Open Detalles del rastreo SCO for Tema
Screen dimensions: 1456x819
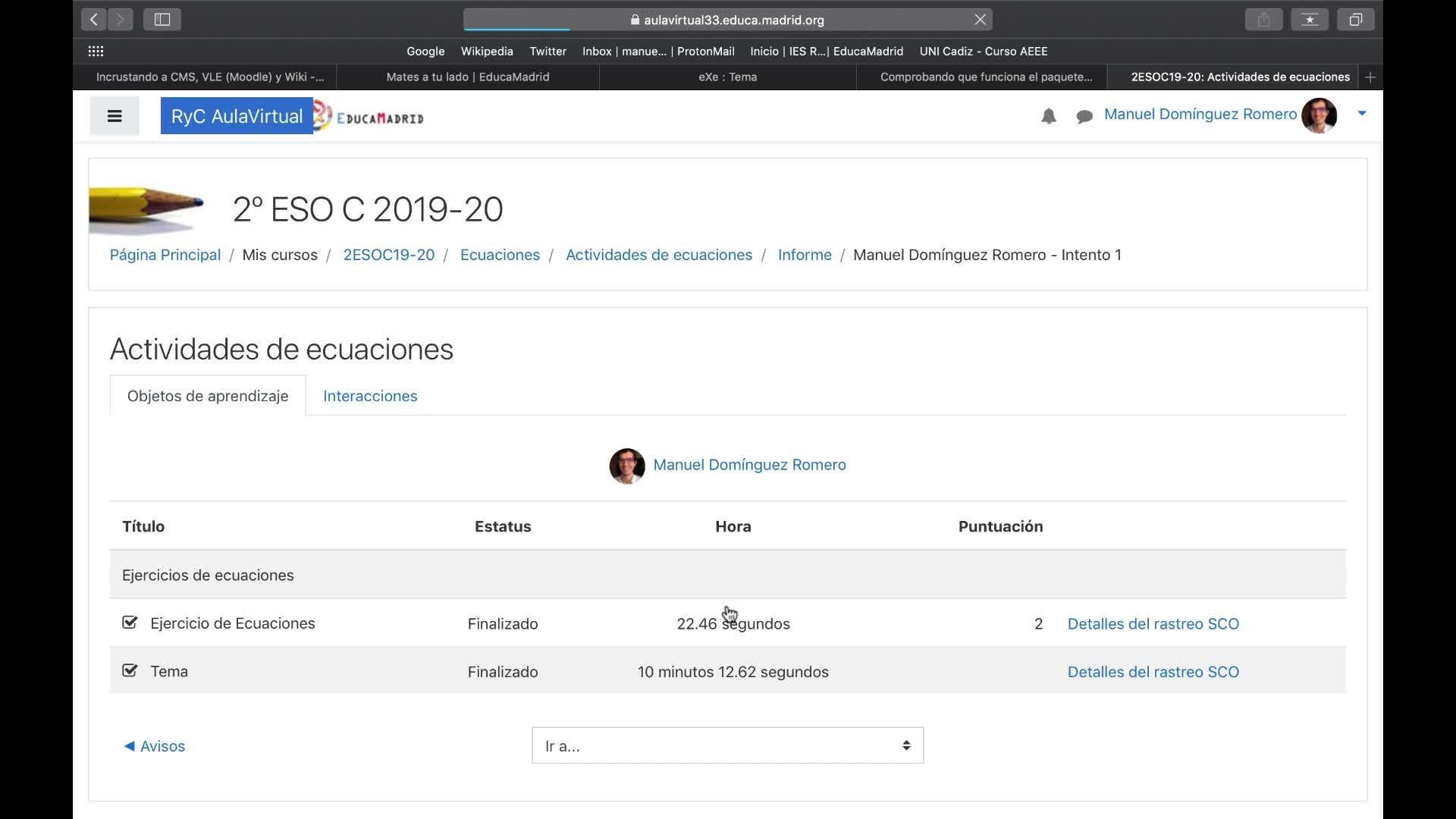pos(1153,672)
